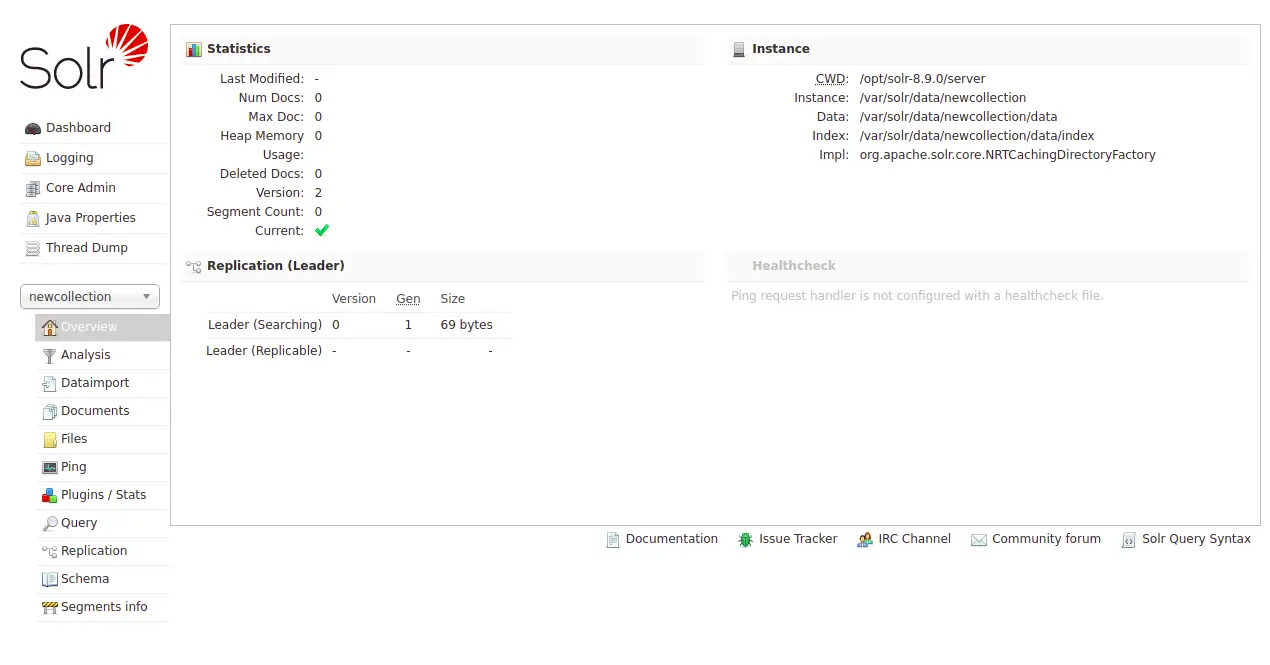
Task: Click the Data path /var/solr/data/newcollection/data
Action: pyautogui.click(x=959, y=117)
